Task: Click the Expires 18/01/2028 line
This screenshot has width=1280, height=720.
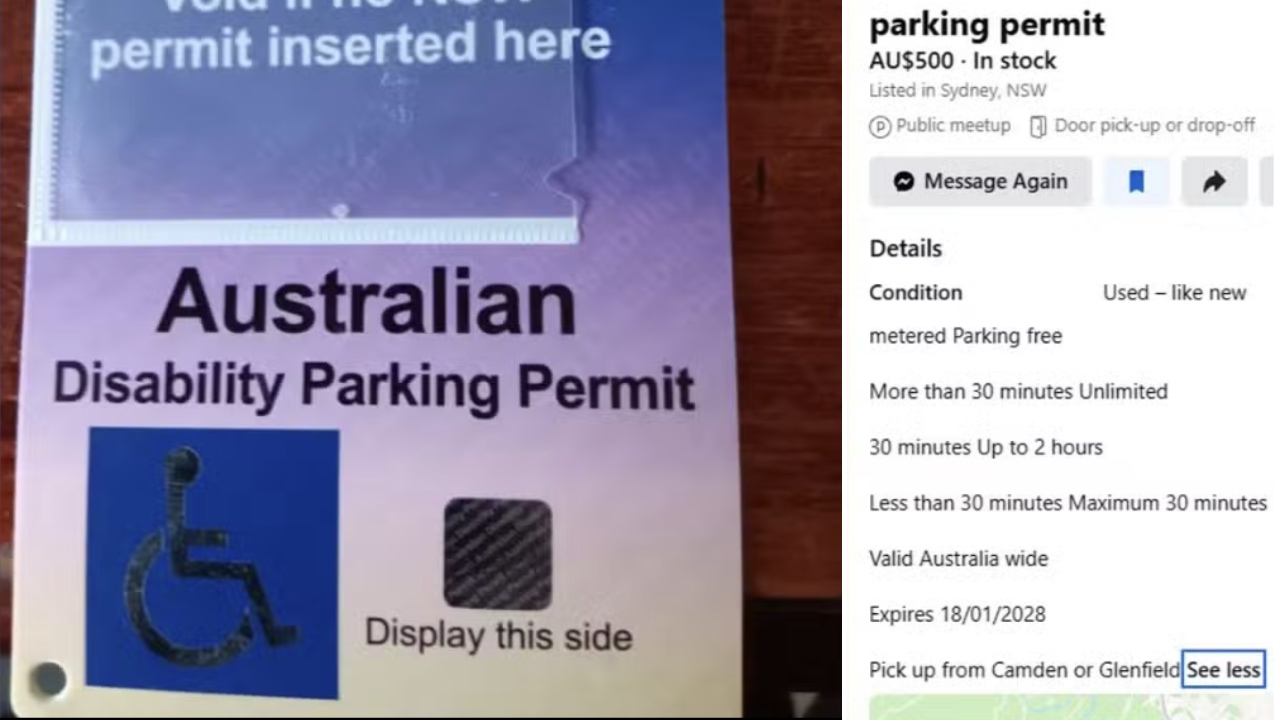Action: (x=957, y=614)
